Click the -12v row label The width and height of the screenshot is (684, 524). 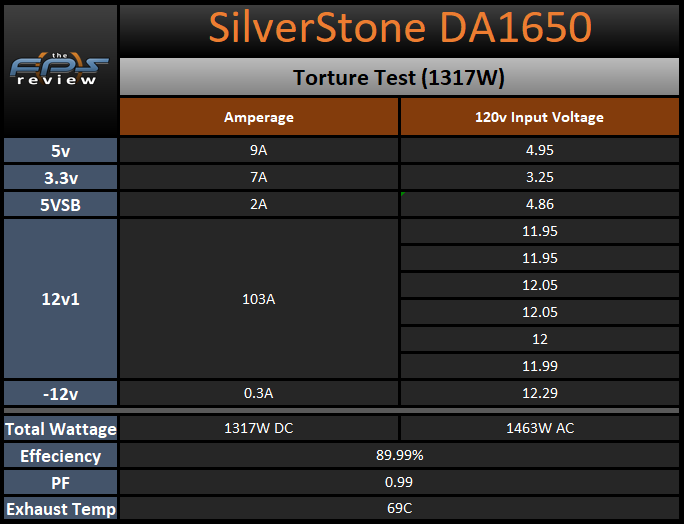coord(61,393)
